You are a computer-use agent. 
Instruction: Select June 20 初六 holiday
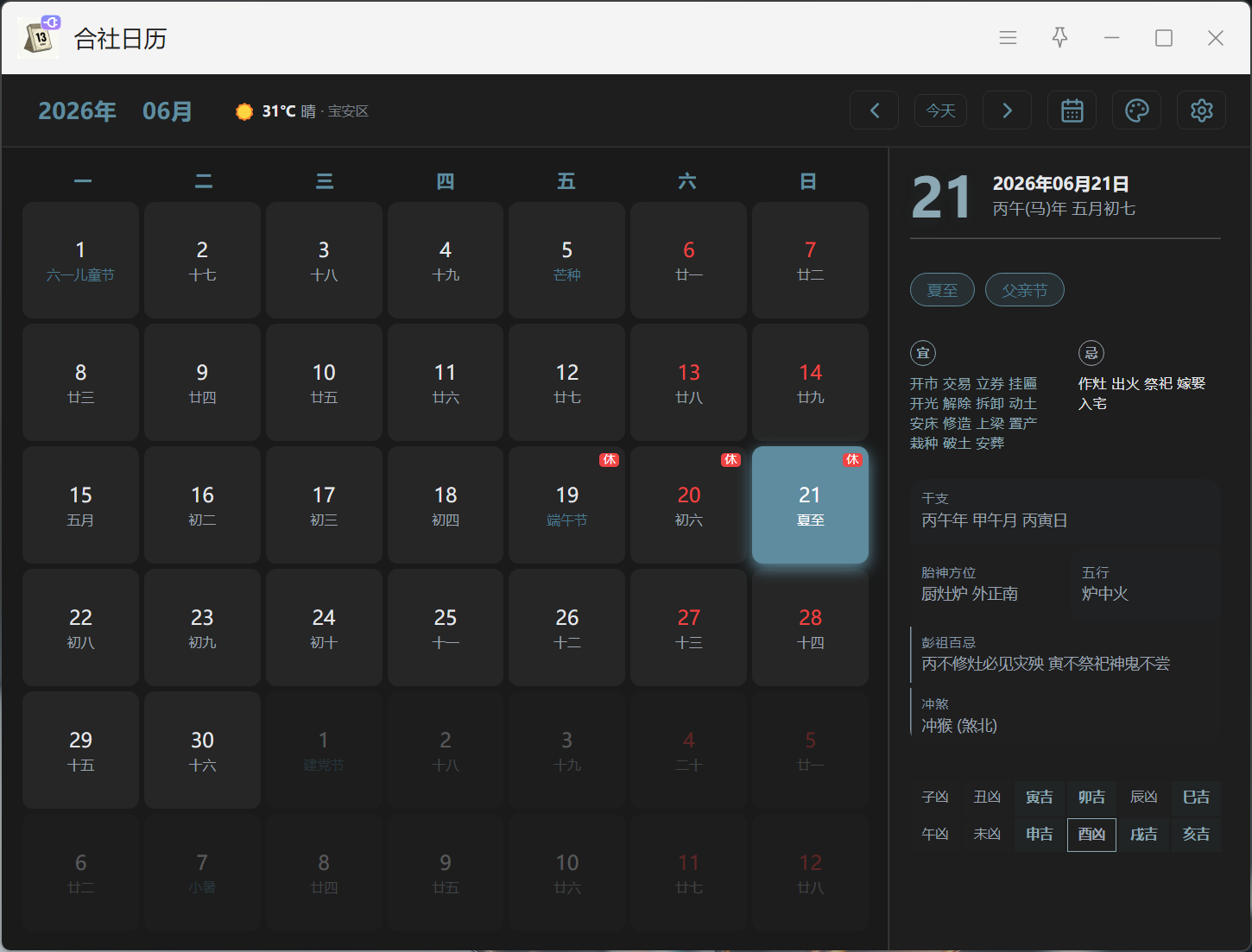pos(688,506)
